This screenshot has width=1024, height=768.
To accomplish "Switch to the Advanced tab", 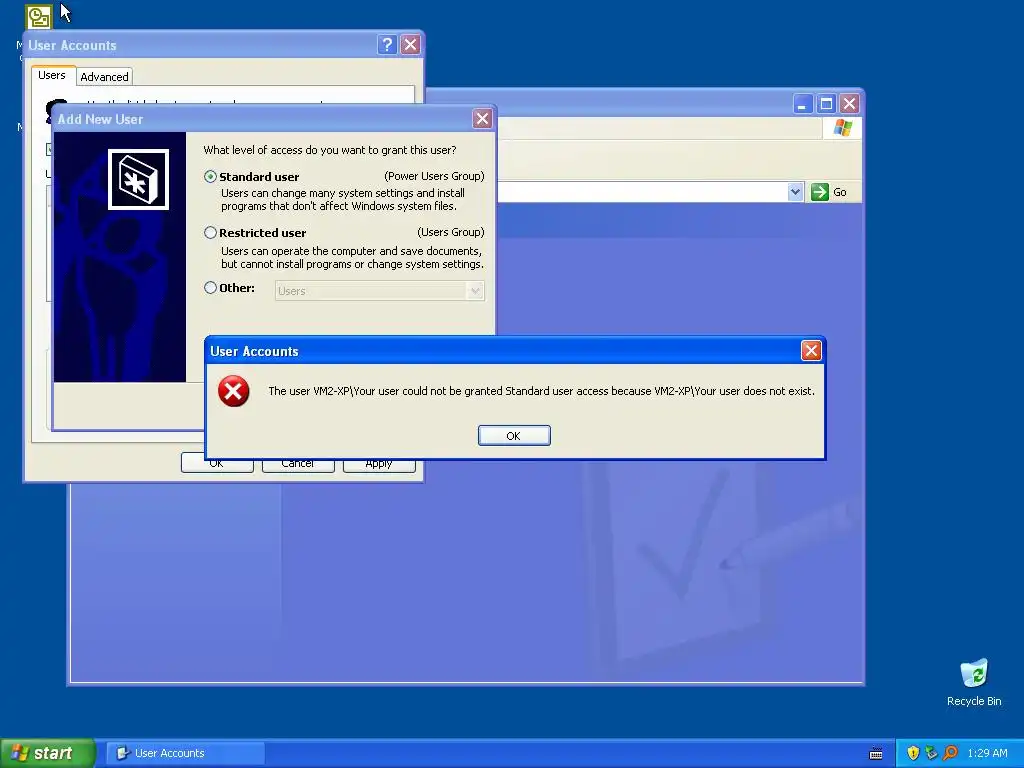I will pyautogui.click(x=104, y=76).
